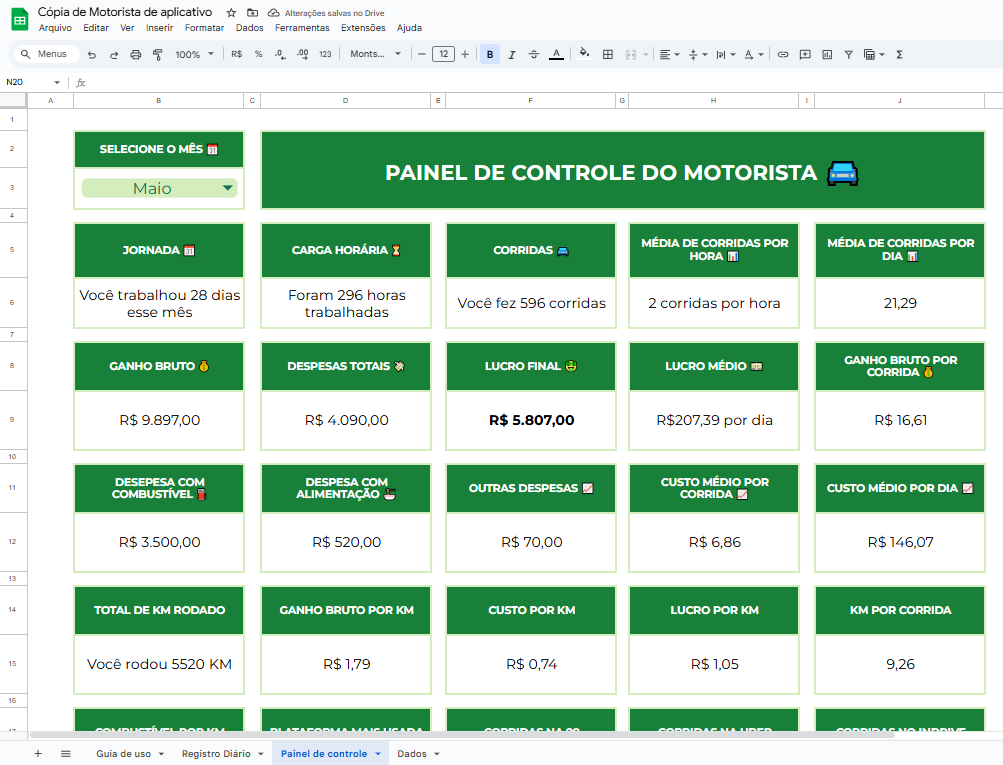Open the borders tool
1003x765 pixels.
coord(607,54)
